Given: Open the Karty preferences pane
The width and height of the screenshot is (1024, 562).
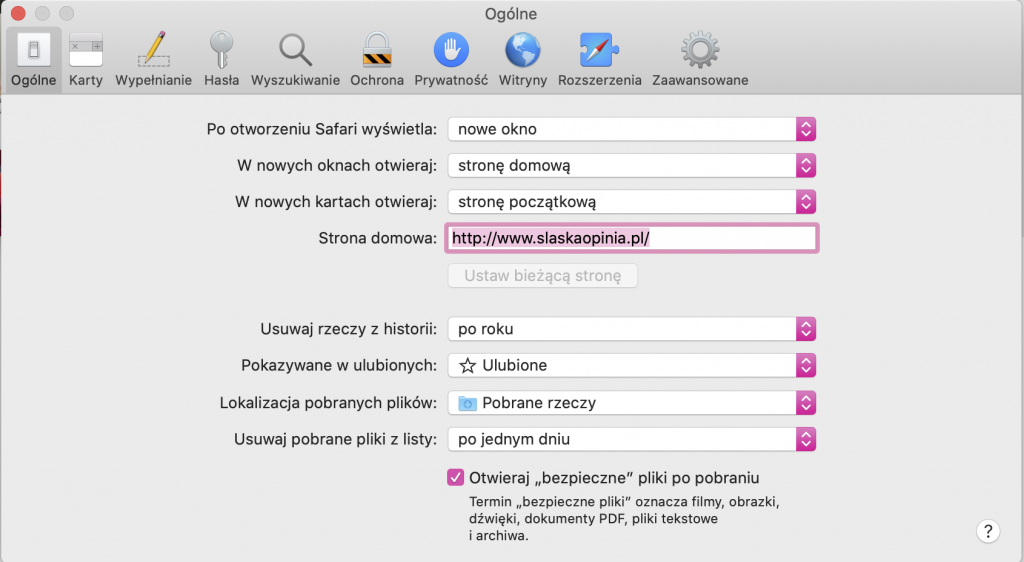Looking at the screenshot, I should pyautogui.click(x=86, y=60).
